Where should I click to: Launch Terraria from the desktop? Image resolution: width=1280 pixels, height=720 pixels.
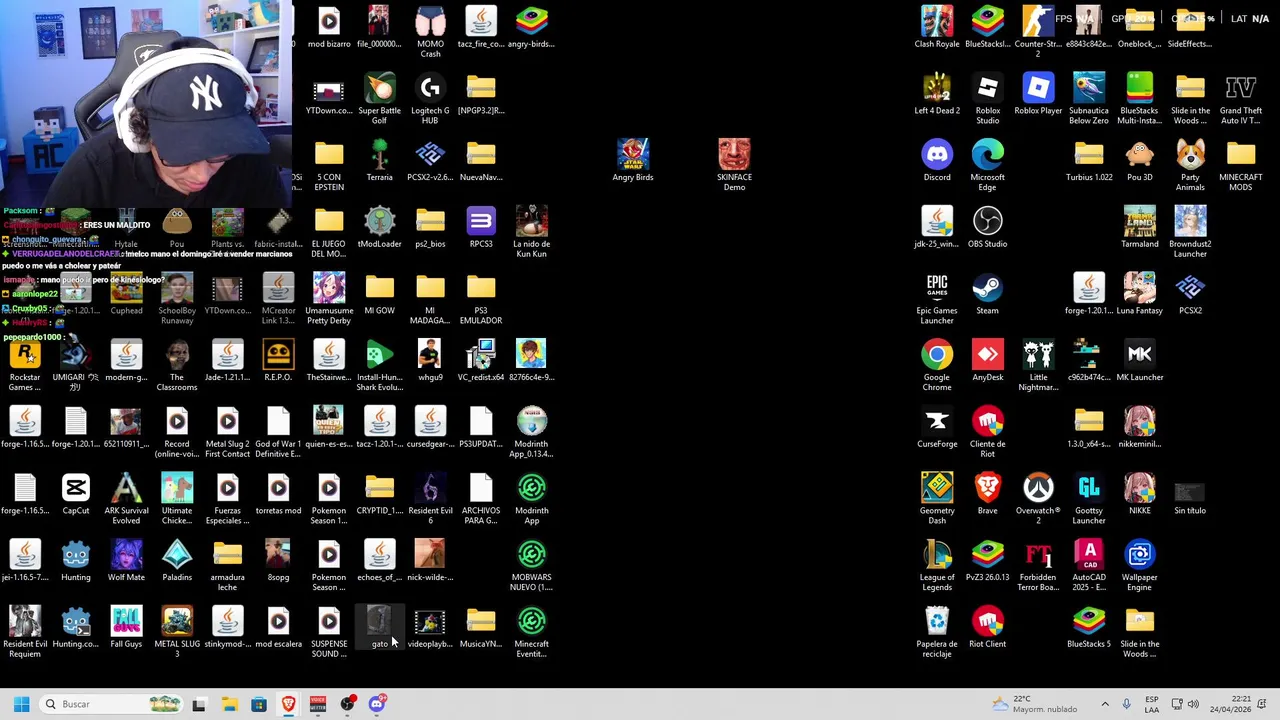click(379, 161)
